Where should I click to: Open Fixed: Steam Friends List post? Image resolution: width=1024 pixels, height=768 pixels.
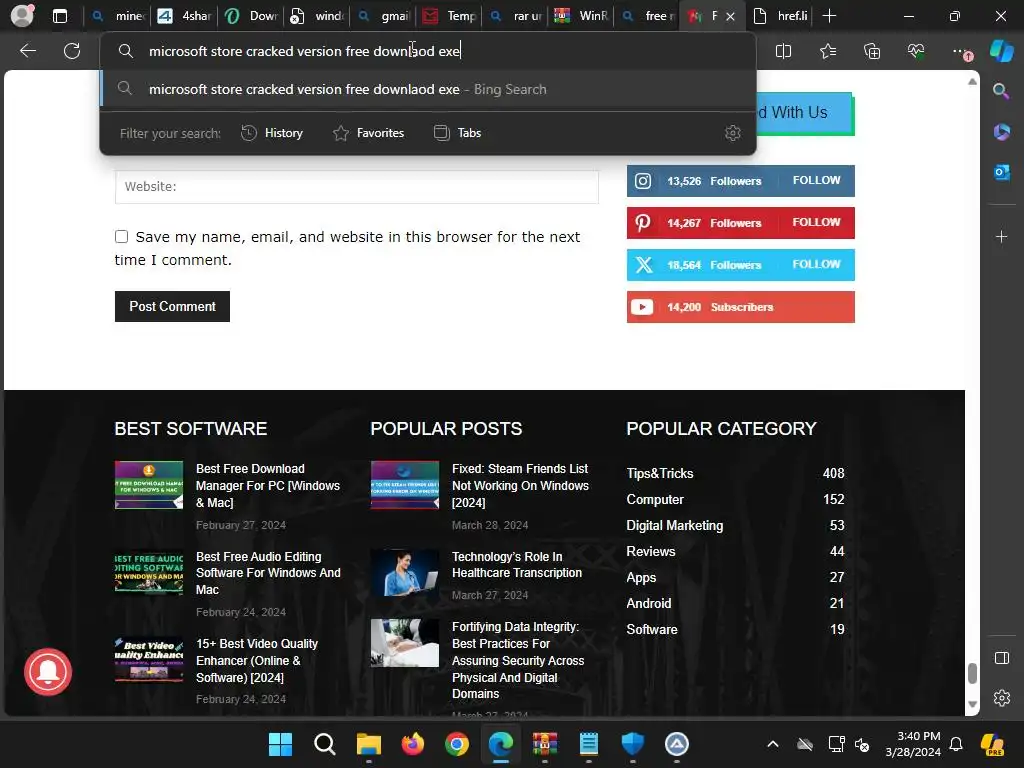(520, 486)
